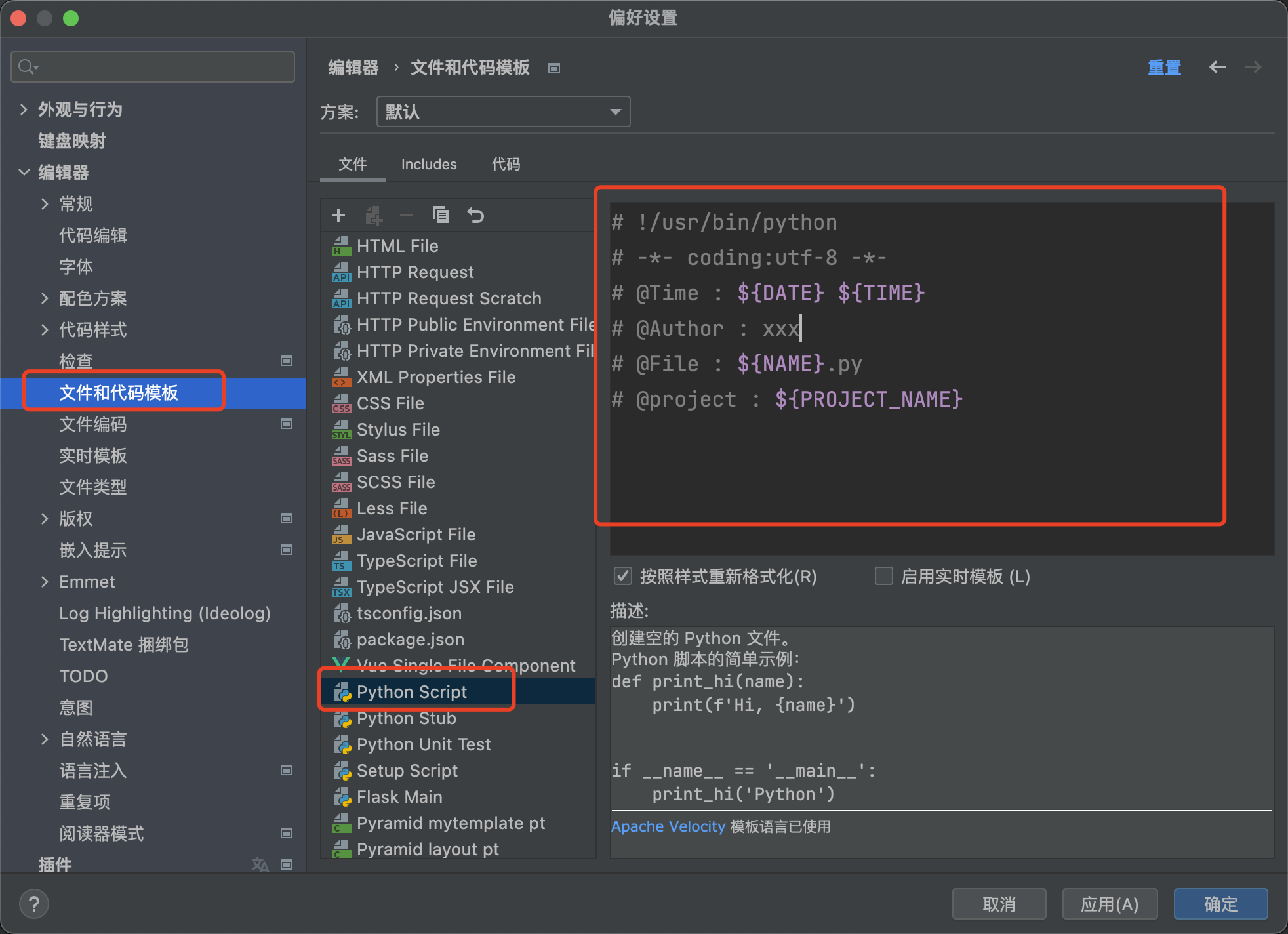
Task: Select the Flask Main template icon
Action: 342,797
